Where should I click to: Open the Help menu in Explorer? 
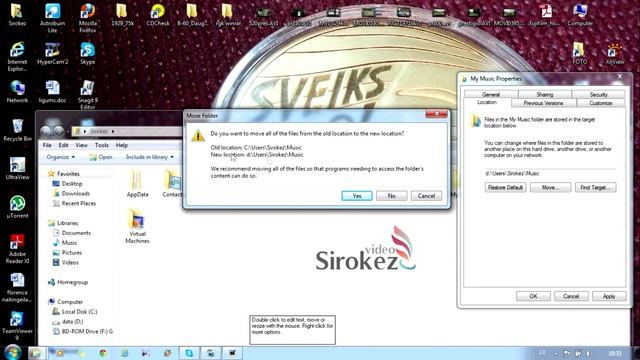(122, 145)
